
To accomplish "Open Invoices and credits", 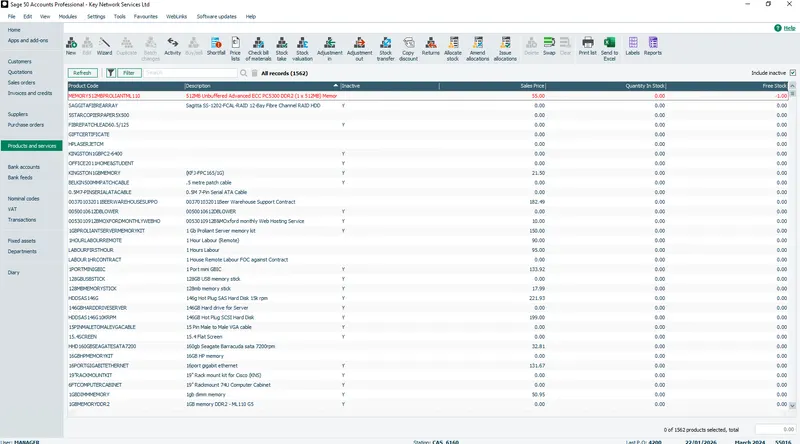I will pyautogui.click(x=30, y=93).
